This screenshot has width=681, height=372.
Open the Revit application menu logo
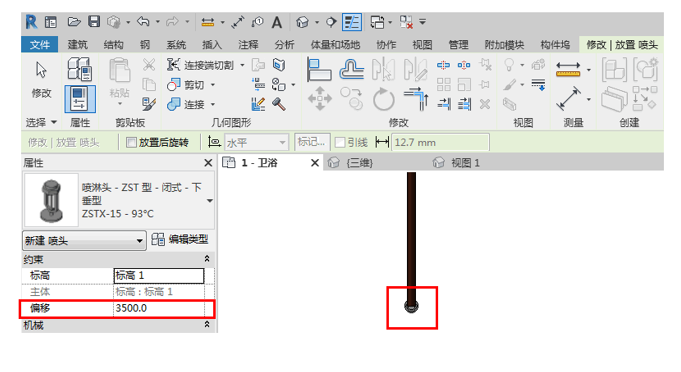pos(31,22)
